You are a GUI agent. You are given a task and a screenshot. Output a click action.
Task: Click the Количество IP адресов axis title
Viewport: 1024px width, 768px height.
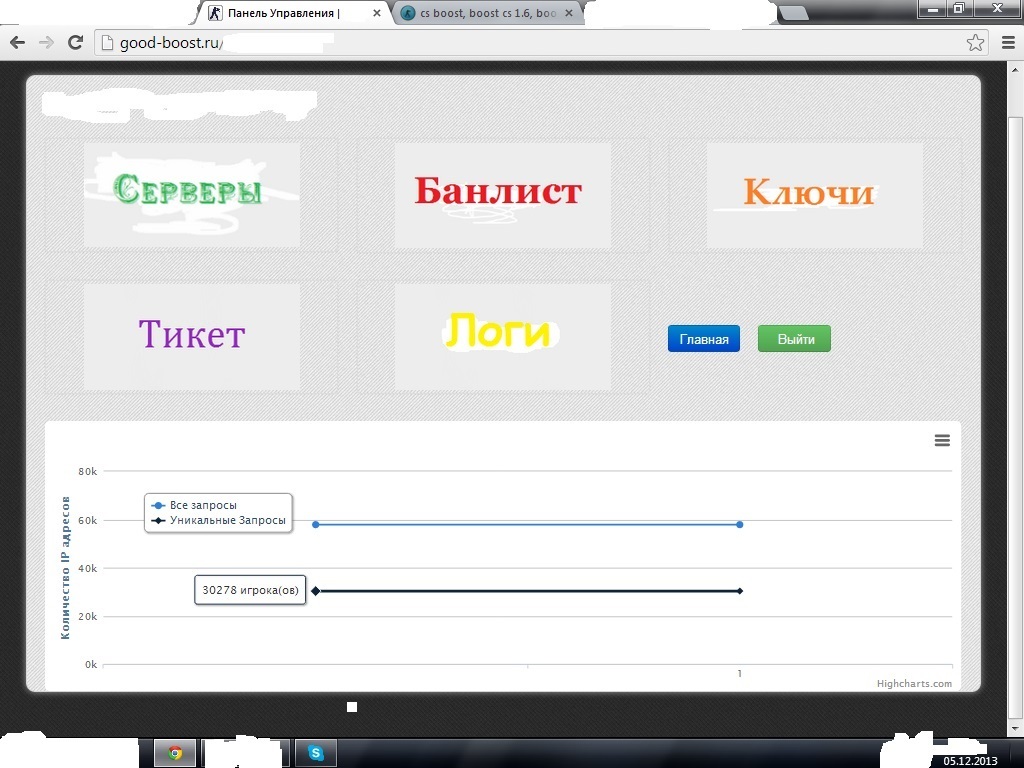pos(65,568)
